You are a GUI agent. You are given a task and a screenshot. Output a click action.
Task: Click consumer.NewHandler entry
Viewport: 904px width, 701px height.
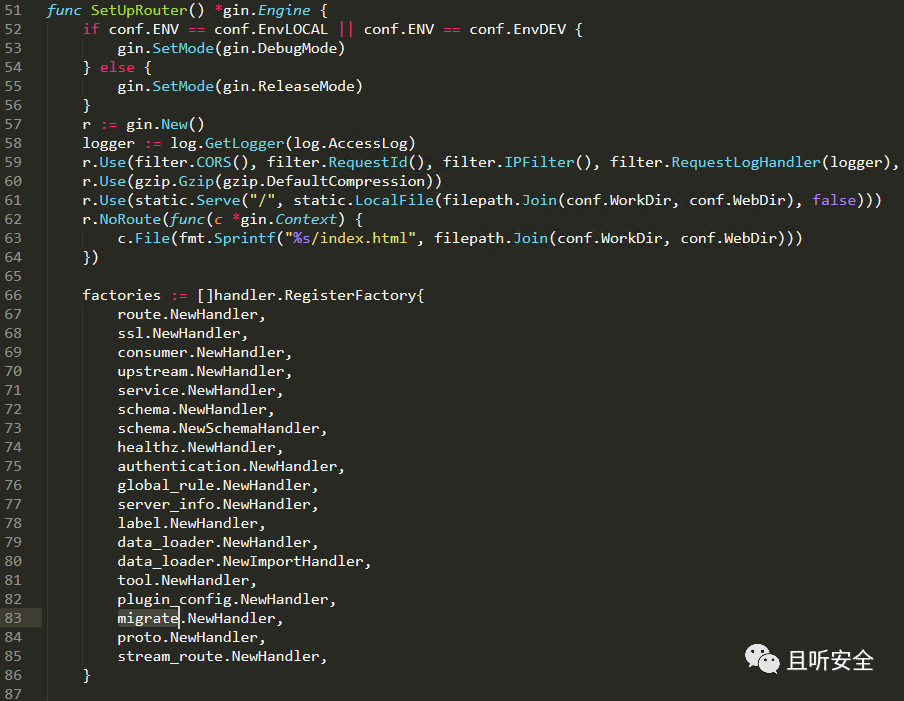pos(201,353)
